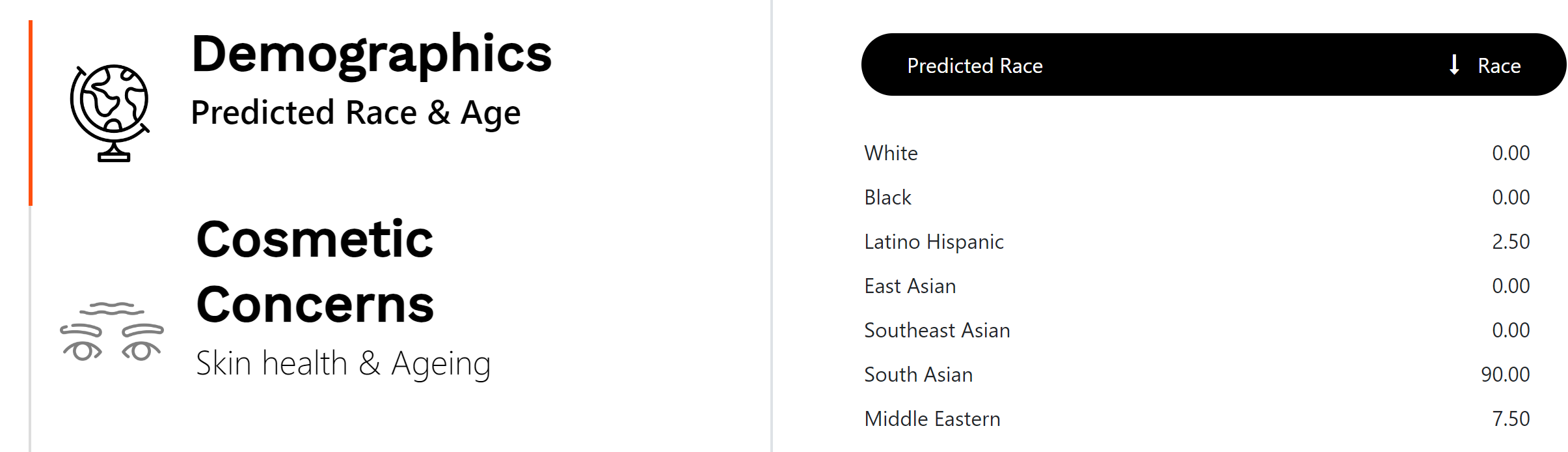This screenshot has height=452, width=1568.
Task: Select the Middle Eastern row
Action: pyautogui.click(x=932, y=419)
